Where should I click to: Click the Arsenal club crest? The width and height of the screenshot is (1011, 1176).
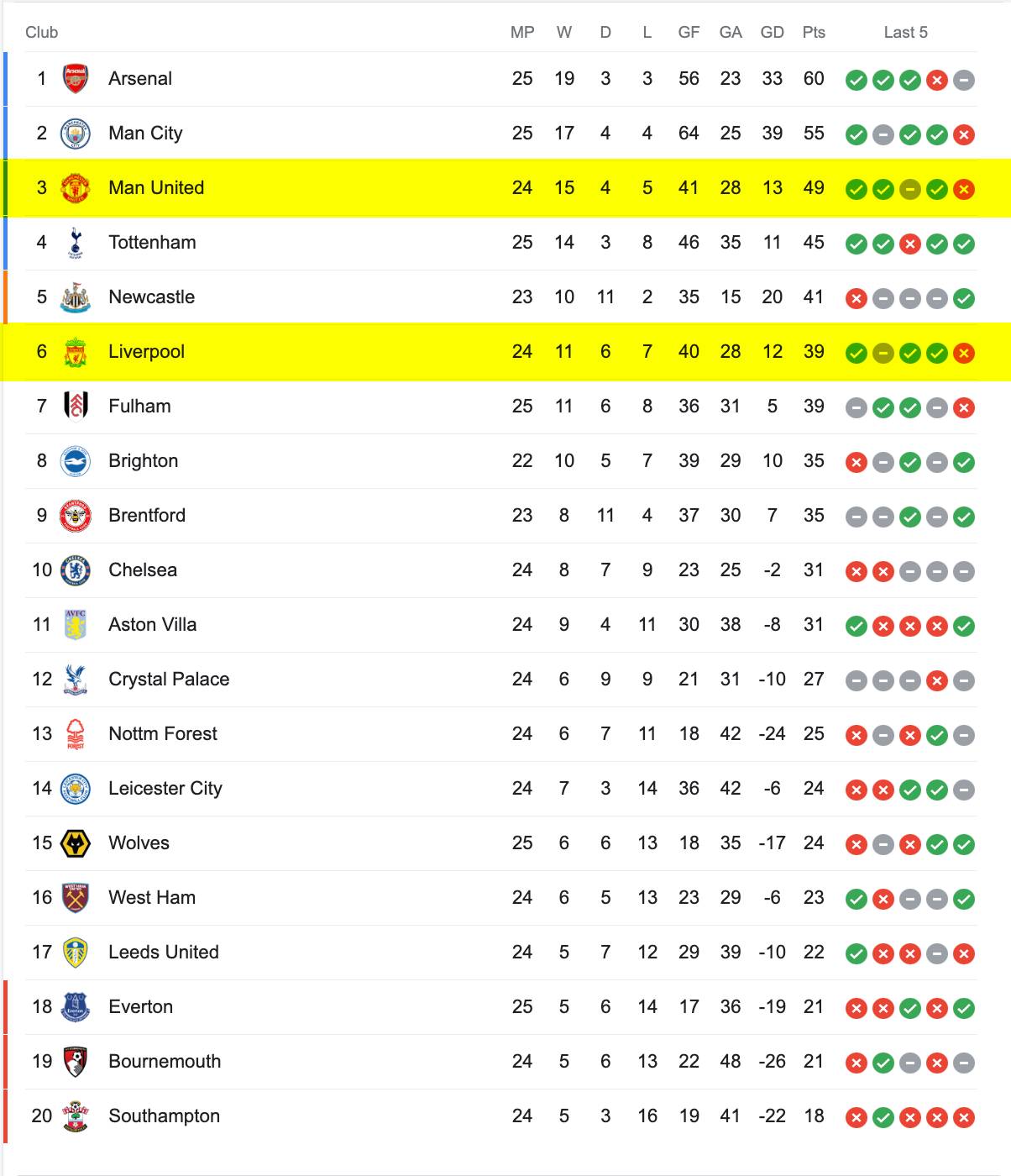[76, 79]
